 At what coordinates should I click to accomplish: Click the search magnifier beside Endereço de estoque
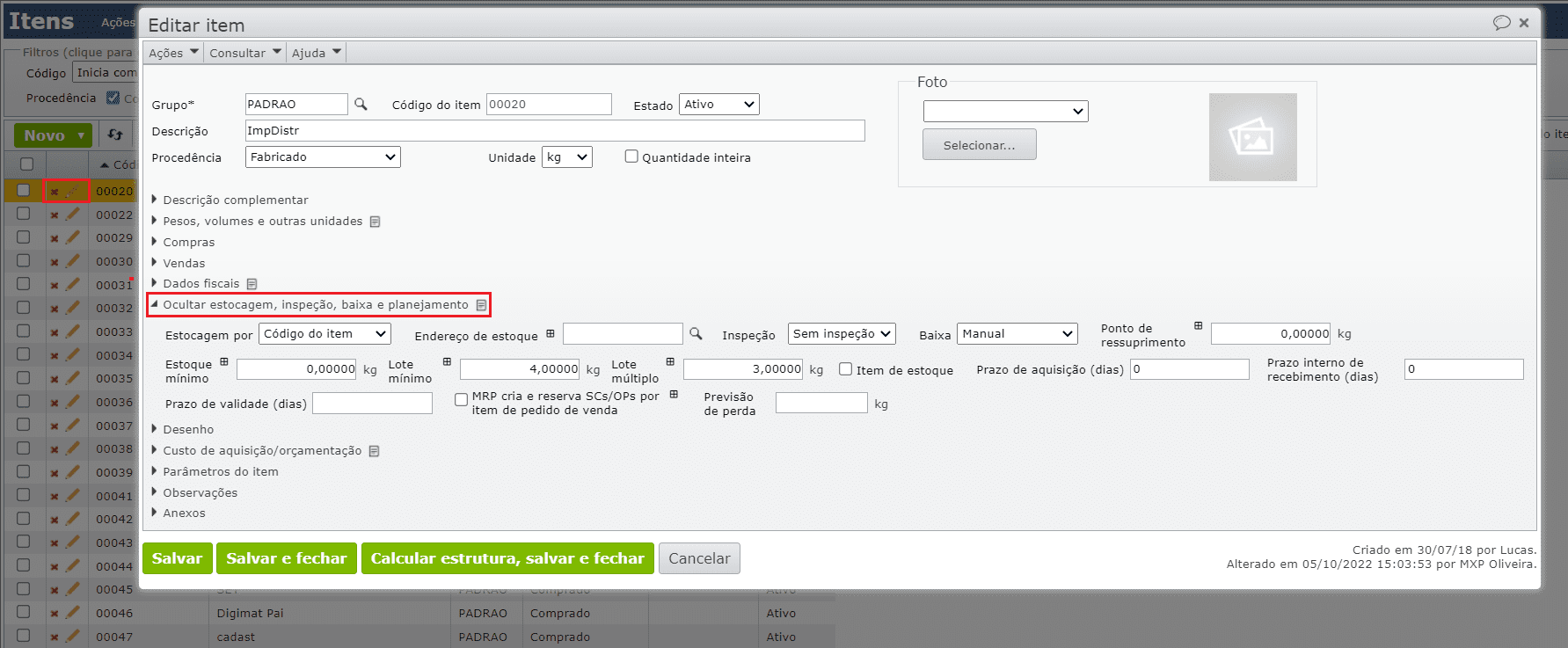[x=696, y=333]
